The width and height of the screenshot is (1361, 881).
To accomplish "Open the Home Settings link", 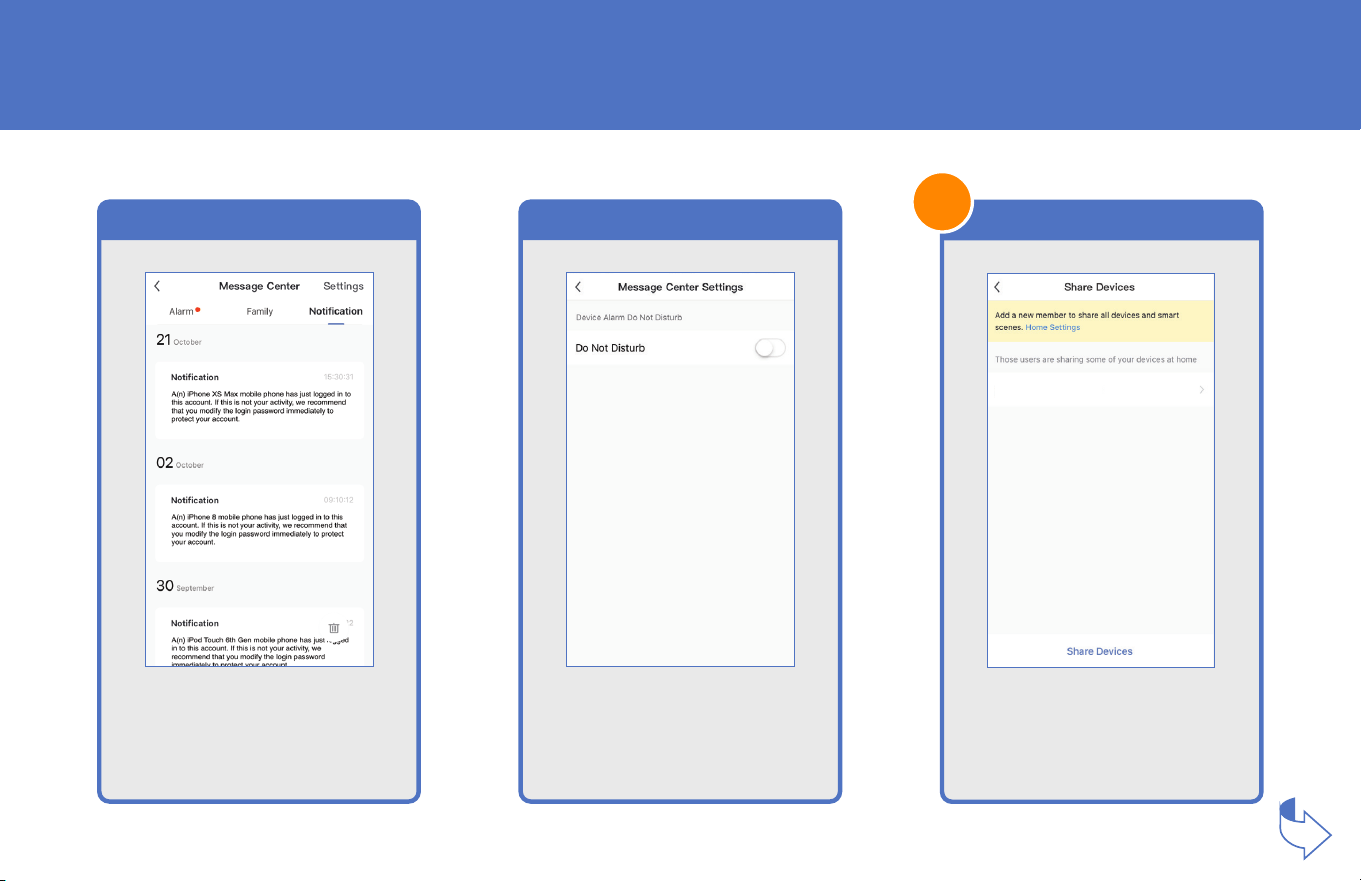I will (x=1052, y=327).
